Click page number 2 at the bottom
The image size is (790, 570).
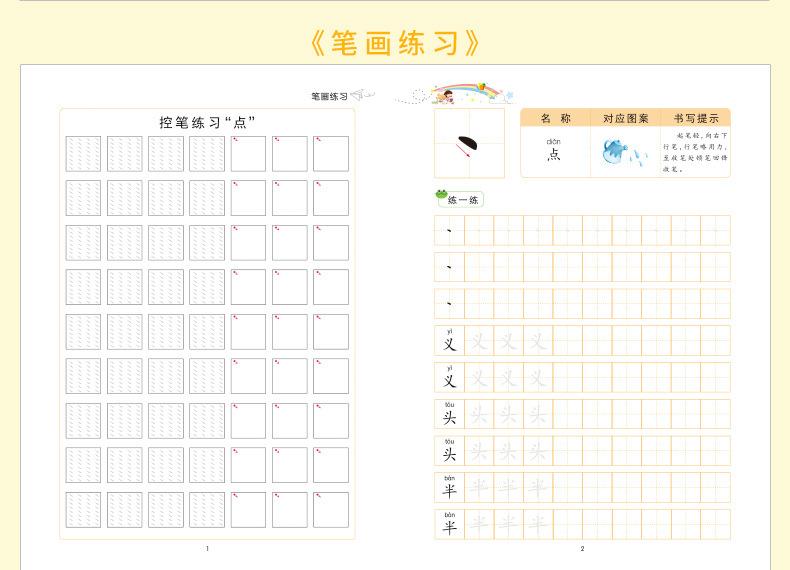click(x=582, y=549)
